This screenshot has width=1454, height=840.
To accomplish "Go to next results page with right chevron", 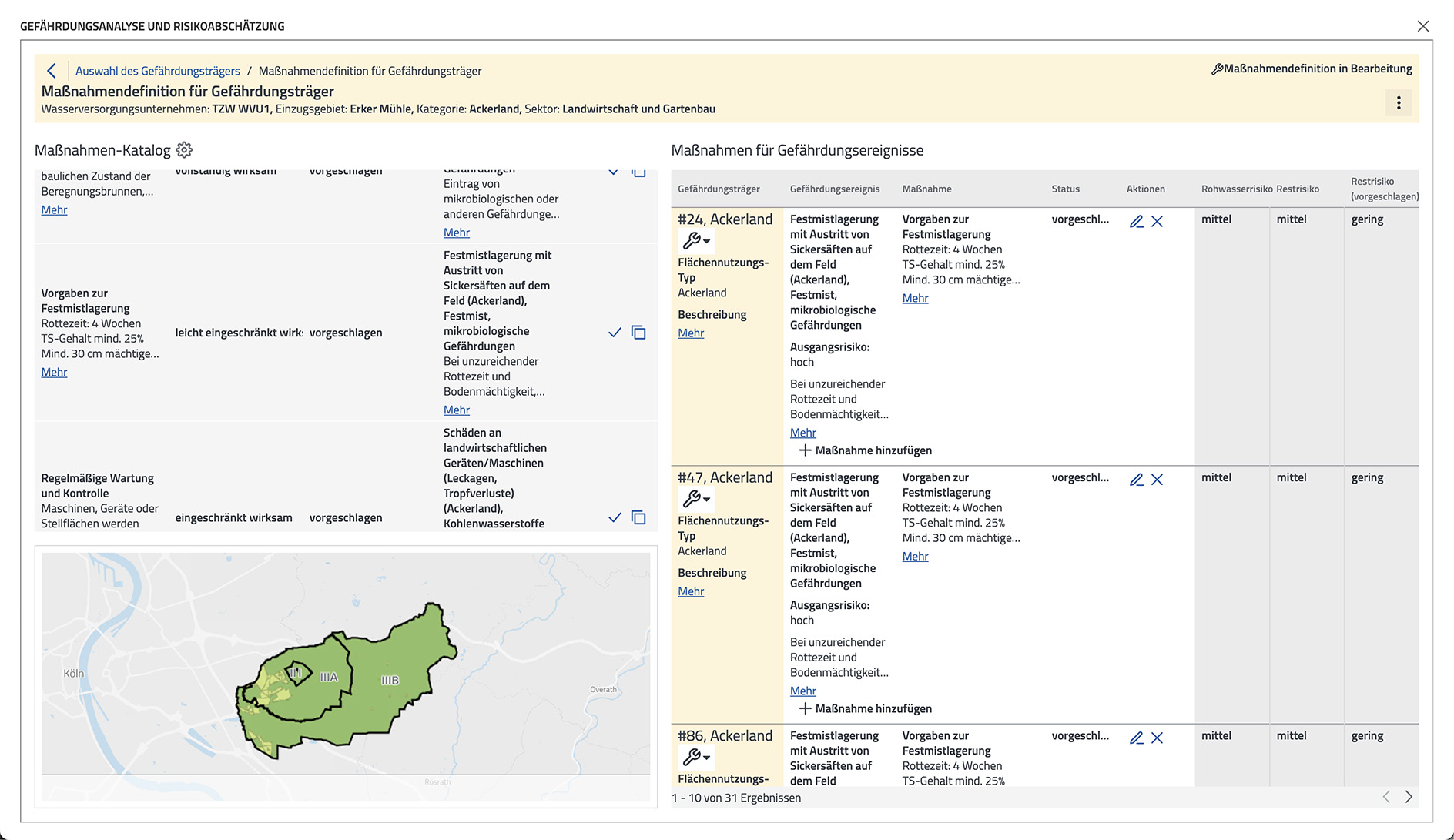I will pyautogui.click(x=1409, y=798).
